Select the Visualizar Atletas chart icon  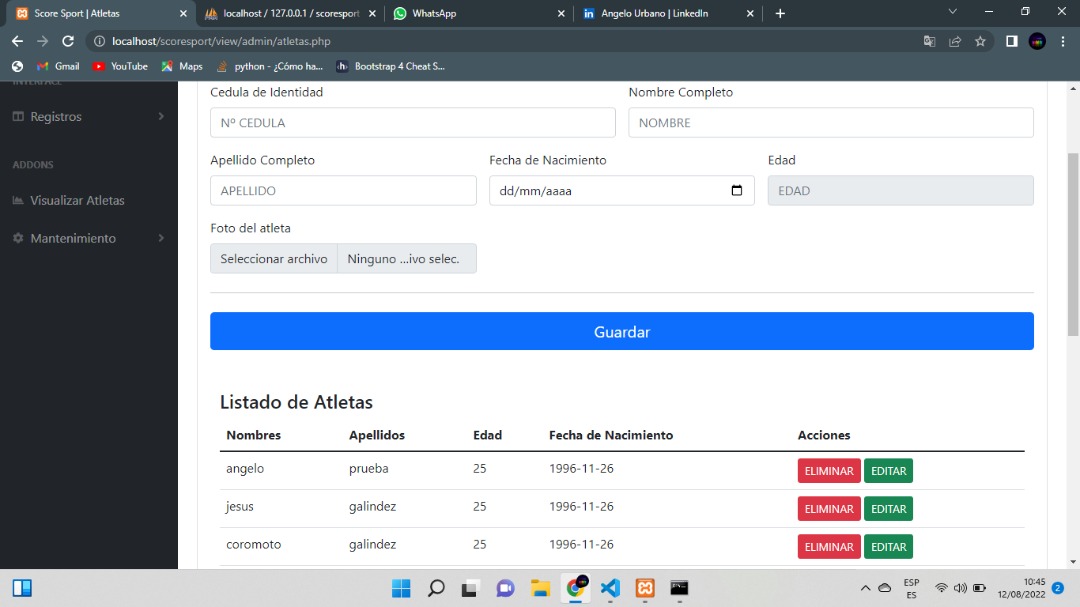(x=17, y=200)
